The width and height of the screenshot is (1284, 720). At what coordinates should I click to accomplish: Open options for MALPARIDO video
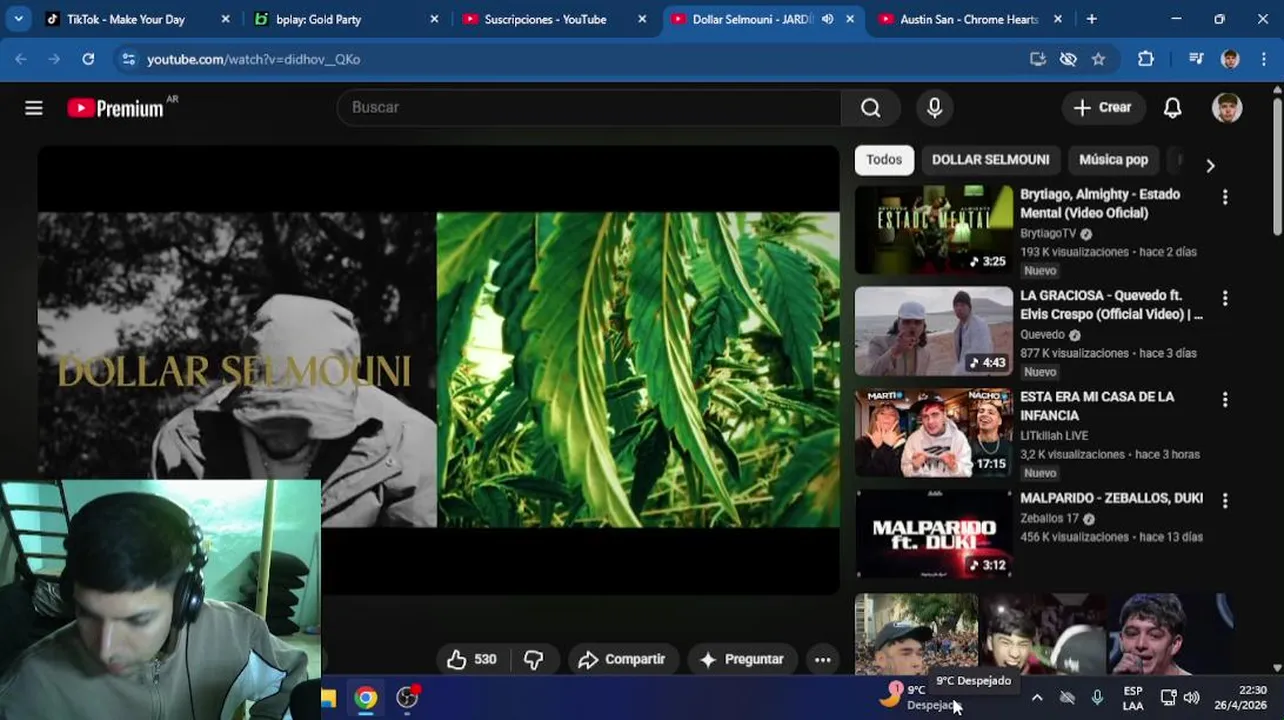pyautogui.click(x=1224, y=500)
